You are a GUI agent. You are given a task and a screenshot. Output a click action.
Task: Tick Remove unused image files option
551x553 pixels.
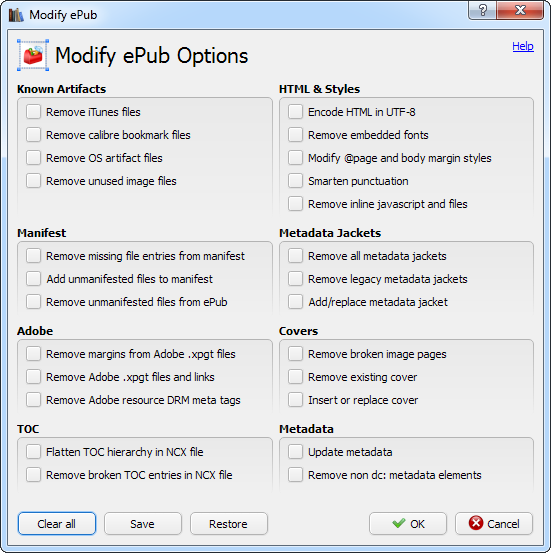(34, 181)
